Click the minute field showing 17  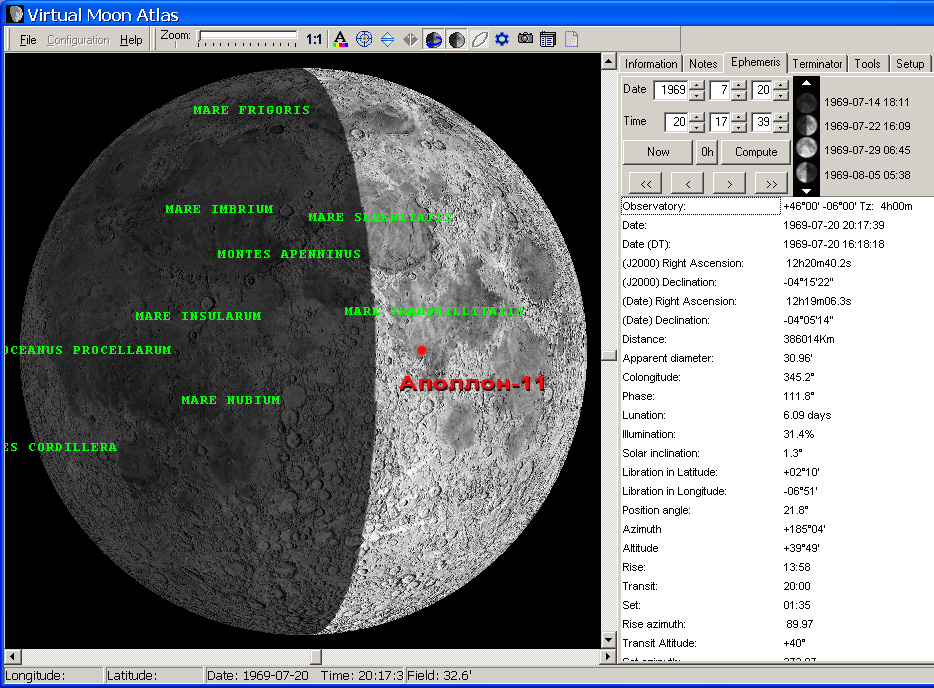720,122
